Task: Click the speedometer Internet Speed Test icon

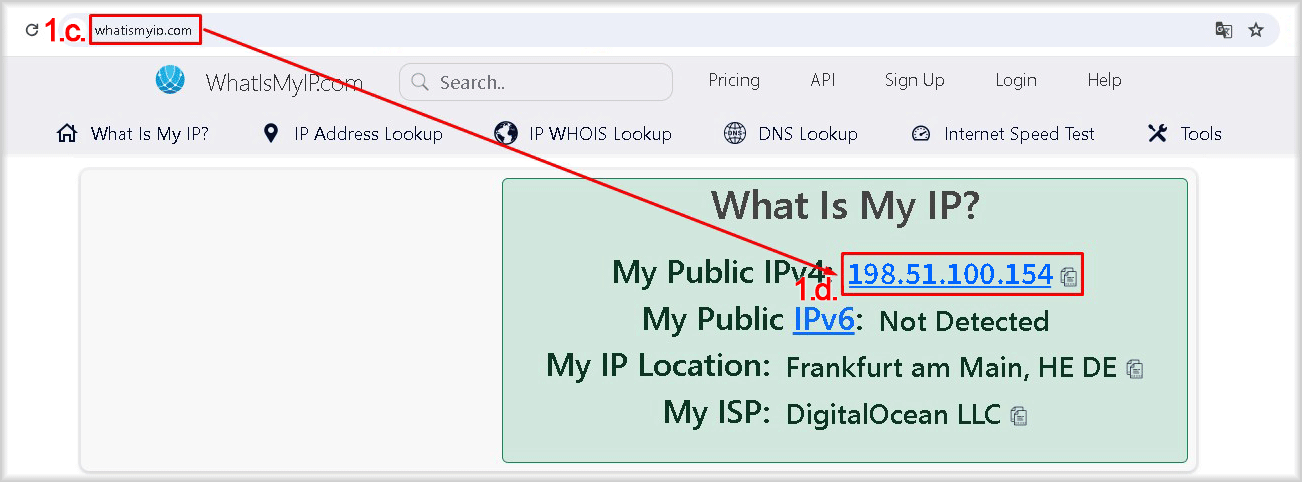Action: [921, 134]
